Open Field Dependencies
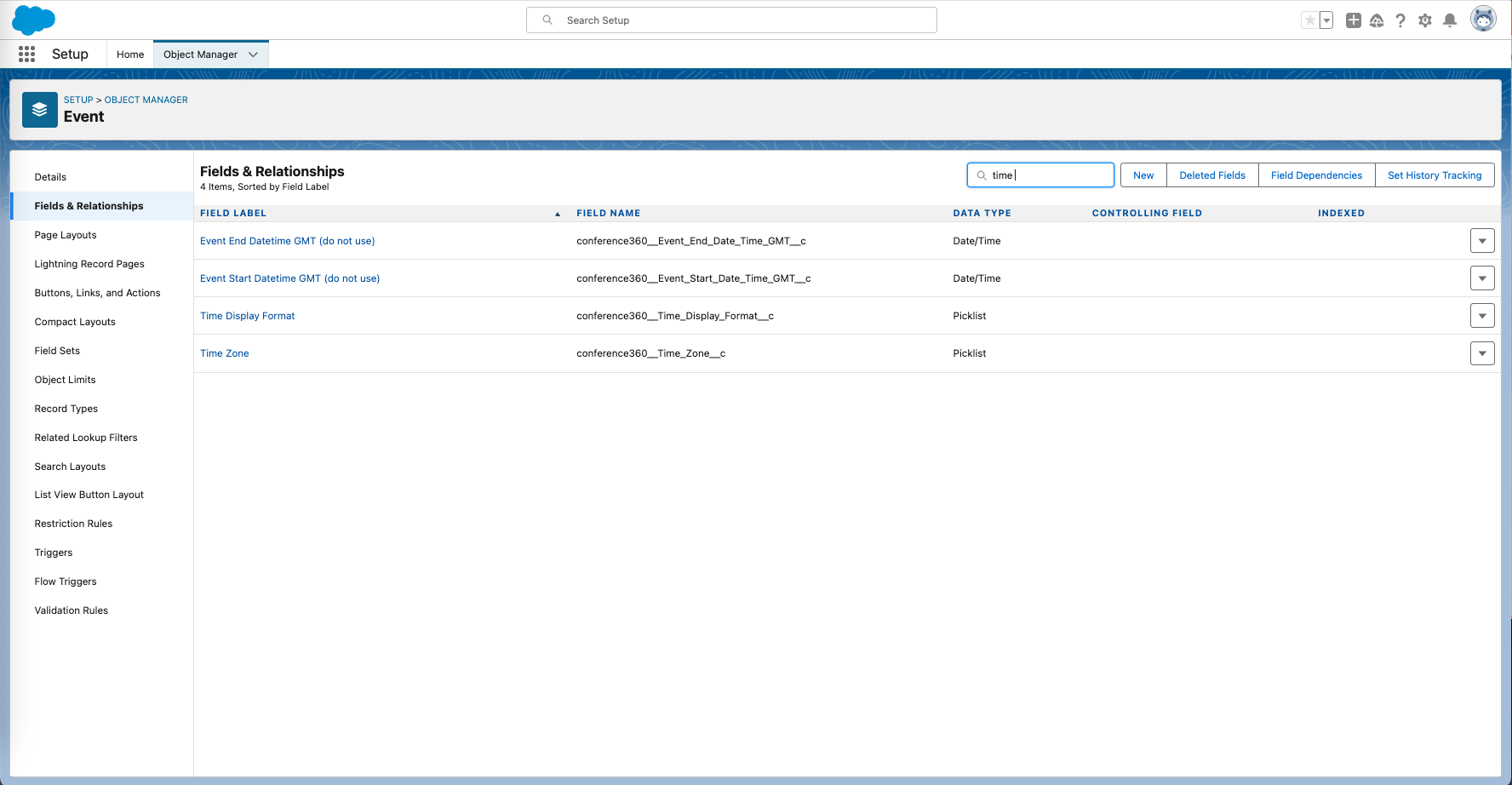1512x785 pixels. point(1316,175)
